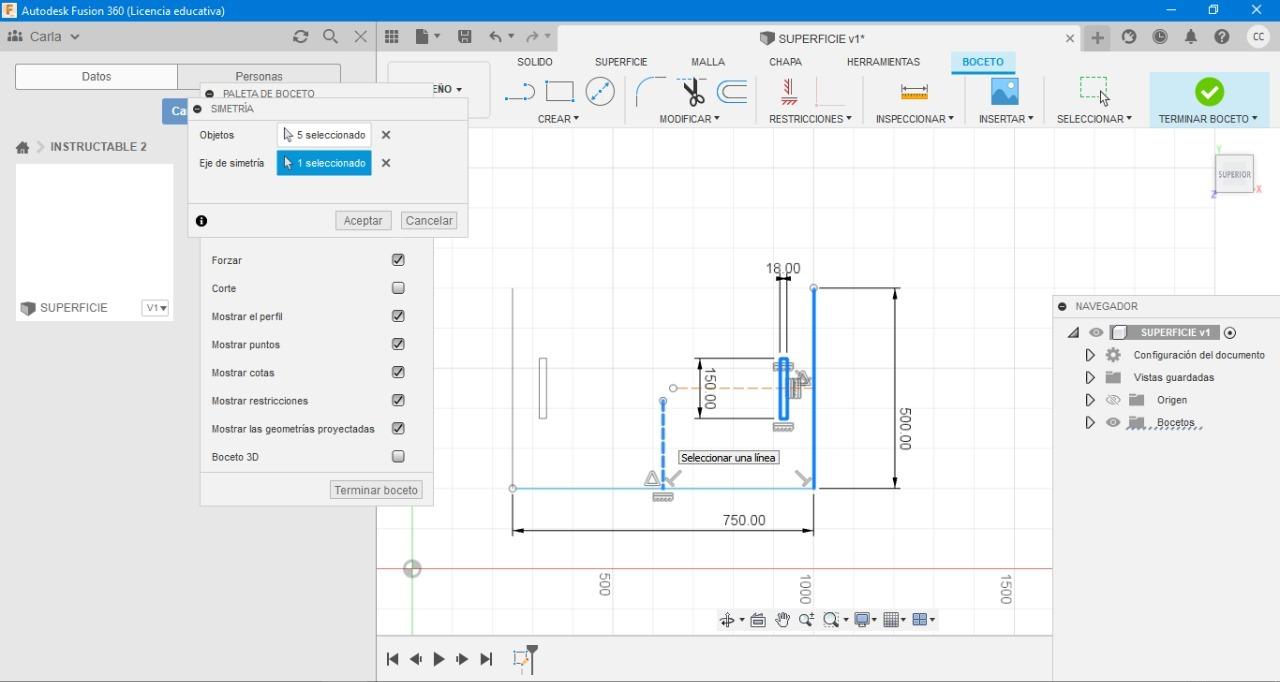Click the Terminar boceto button
This screenshot has height=682, width=1280.
376,490
